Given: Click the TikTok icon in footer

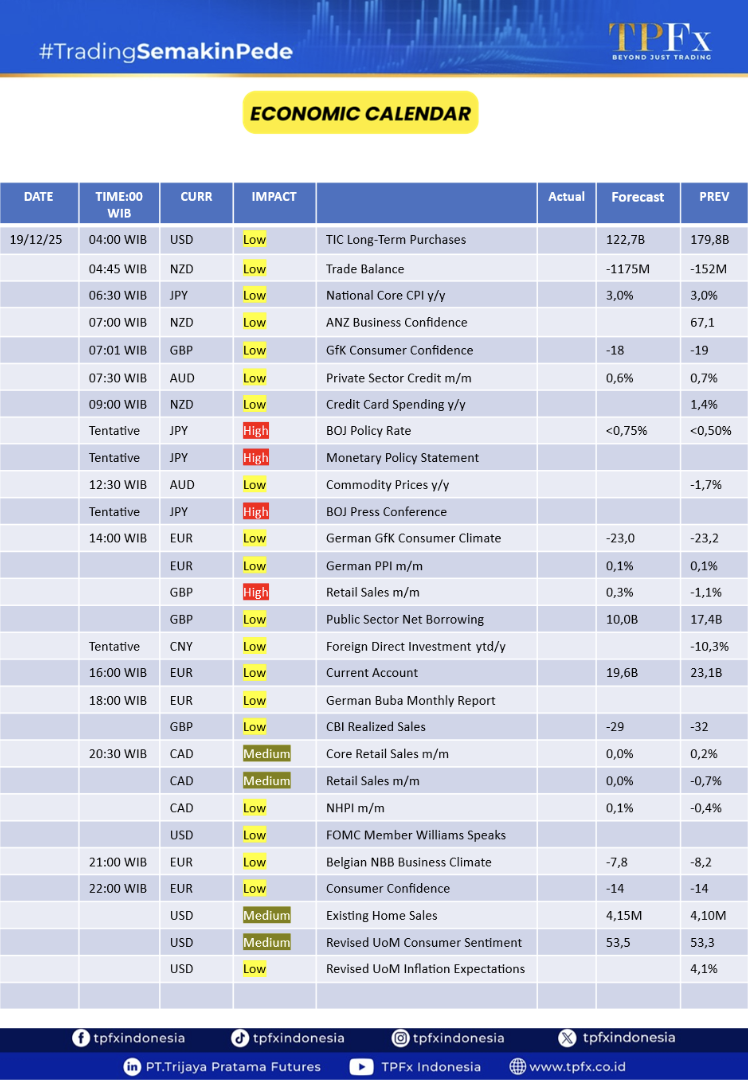Looking at the screenshot, I should click(240, 1038).
